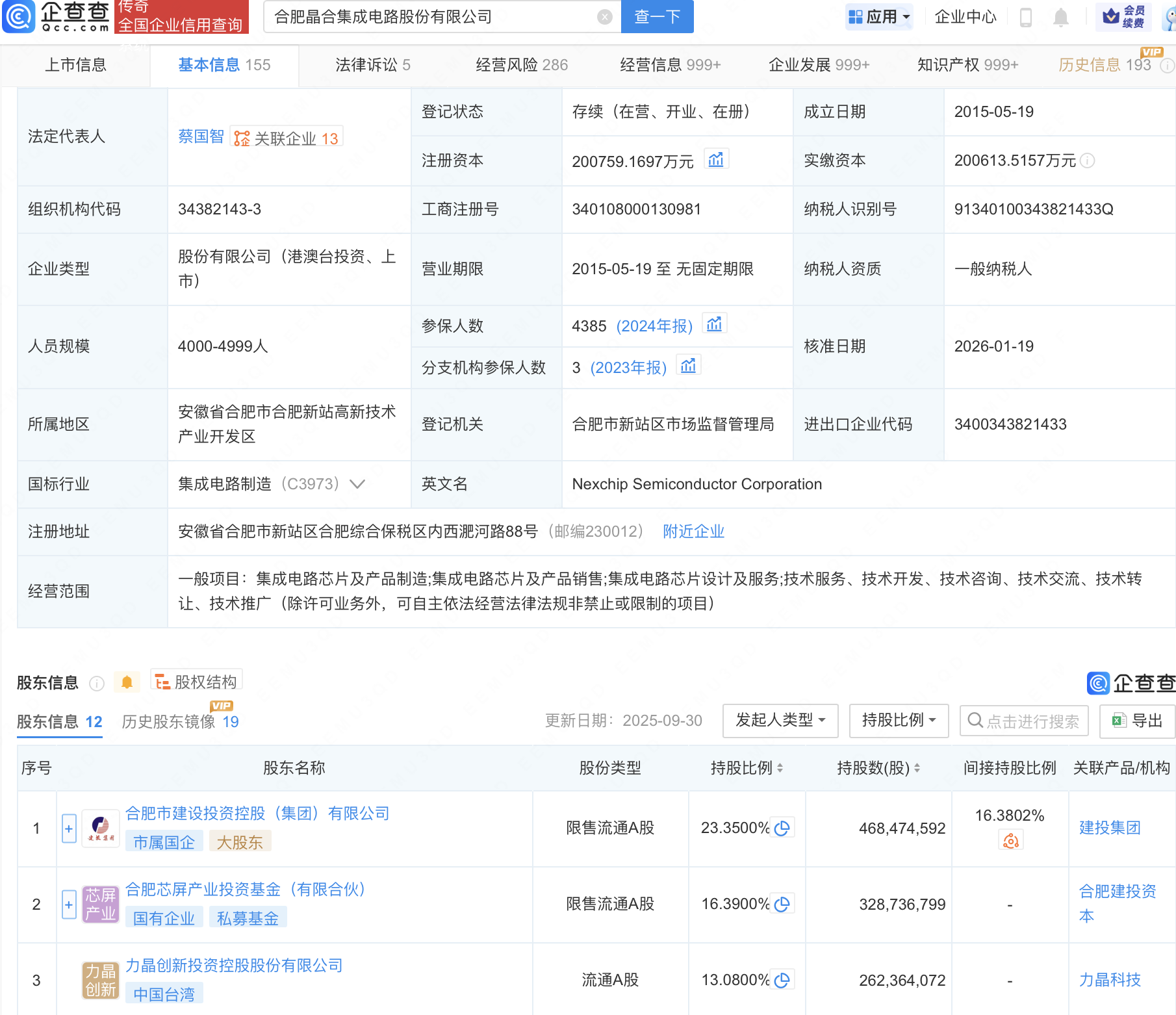
Task: Open the 持股比例 dropdown filter
Action: point(898,721)
